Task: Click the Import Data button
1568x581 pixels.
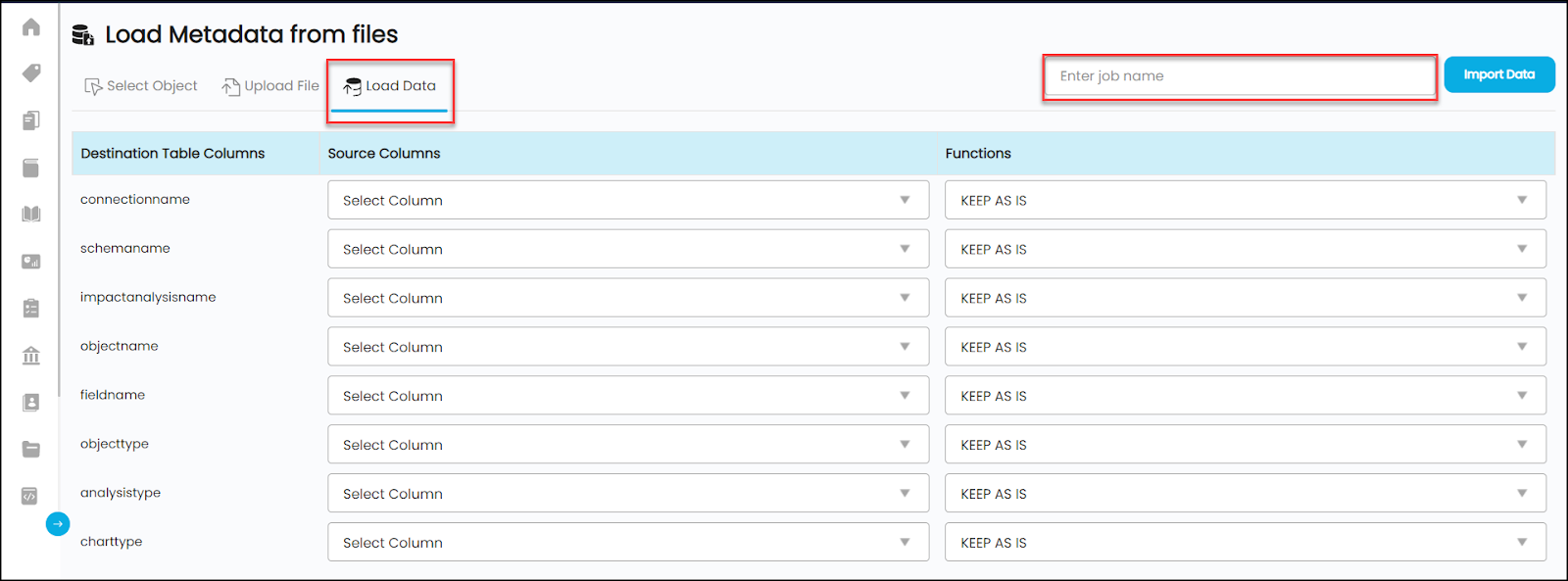Action: (x=1499, y=74)
